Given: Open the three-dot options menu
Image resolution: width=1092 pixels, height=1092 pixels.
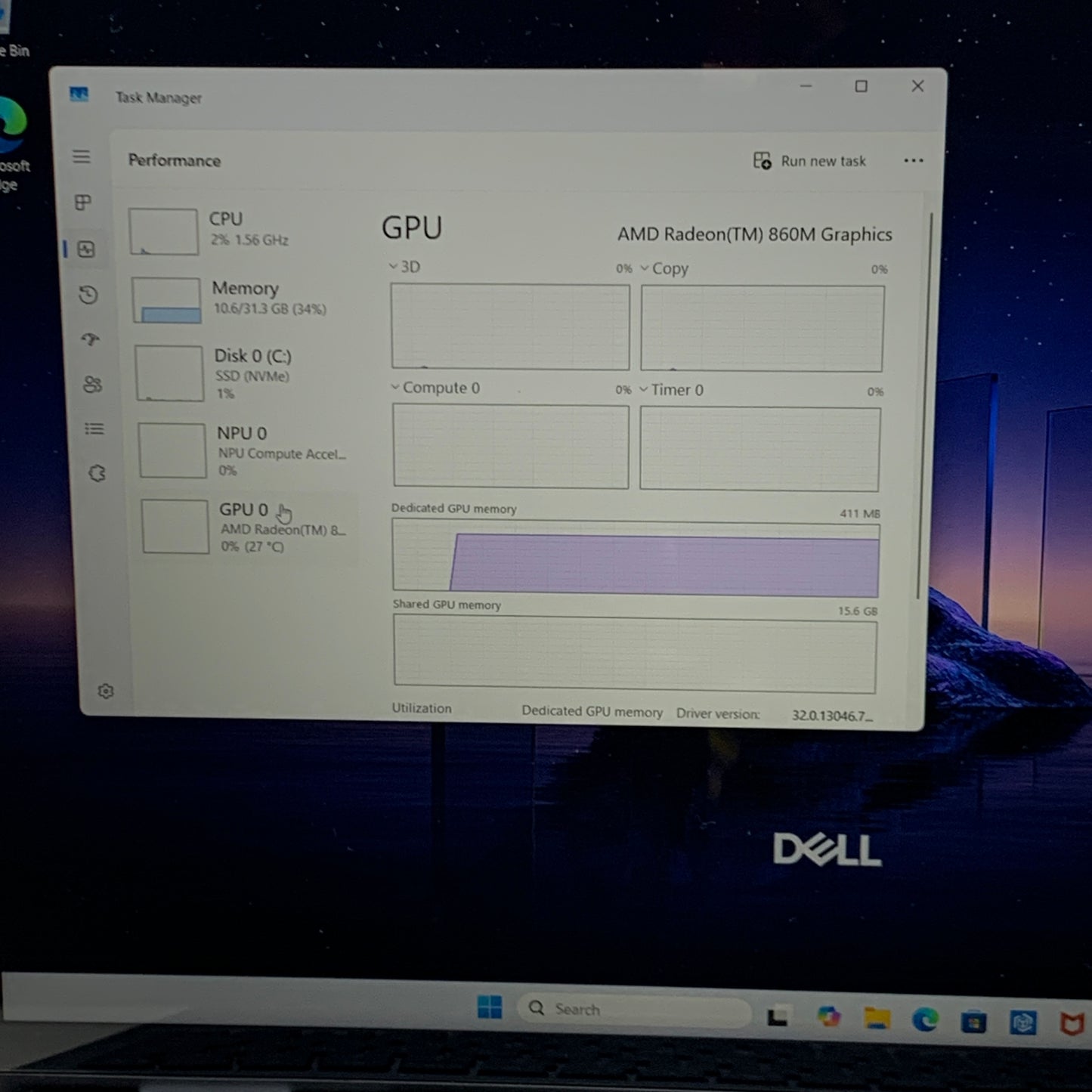Looking at the screenshot, I should click(x=914, y=160).
